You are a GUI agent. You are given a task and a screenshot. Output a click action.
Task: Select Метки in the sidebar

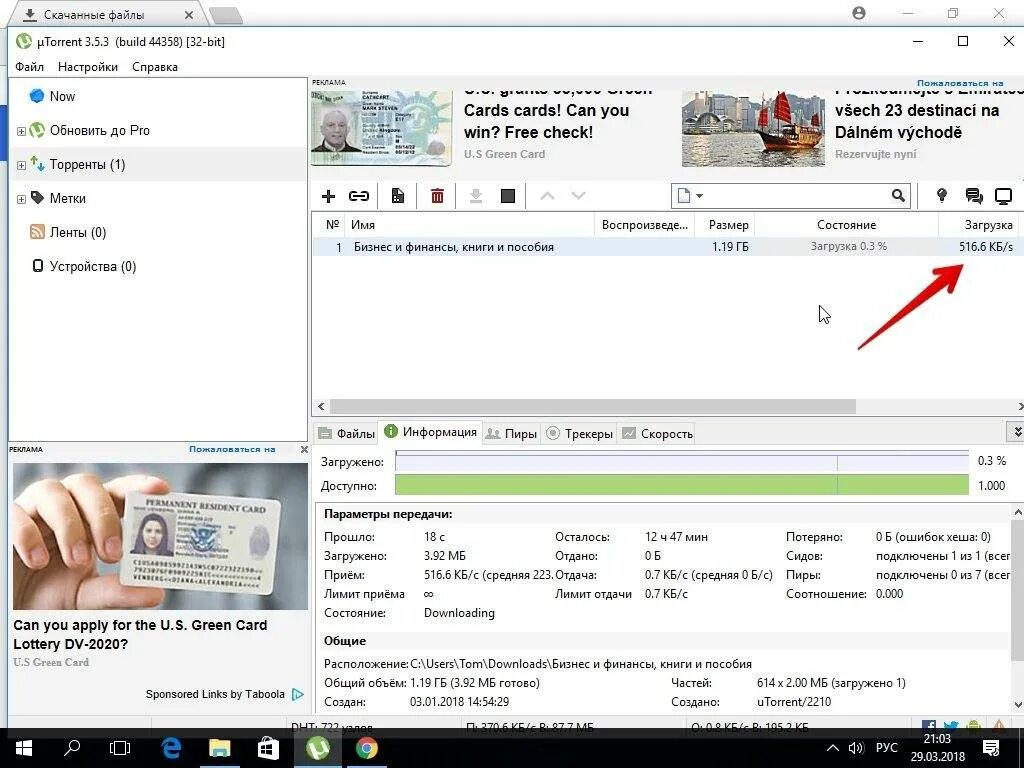68,199
